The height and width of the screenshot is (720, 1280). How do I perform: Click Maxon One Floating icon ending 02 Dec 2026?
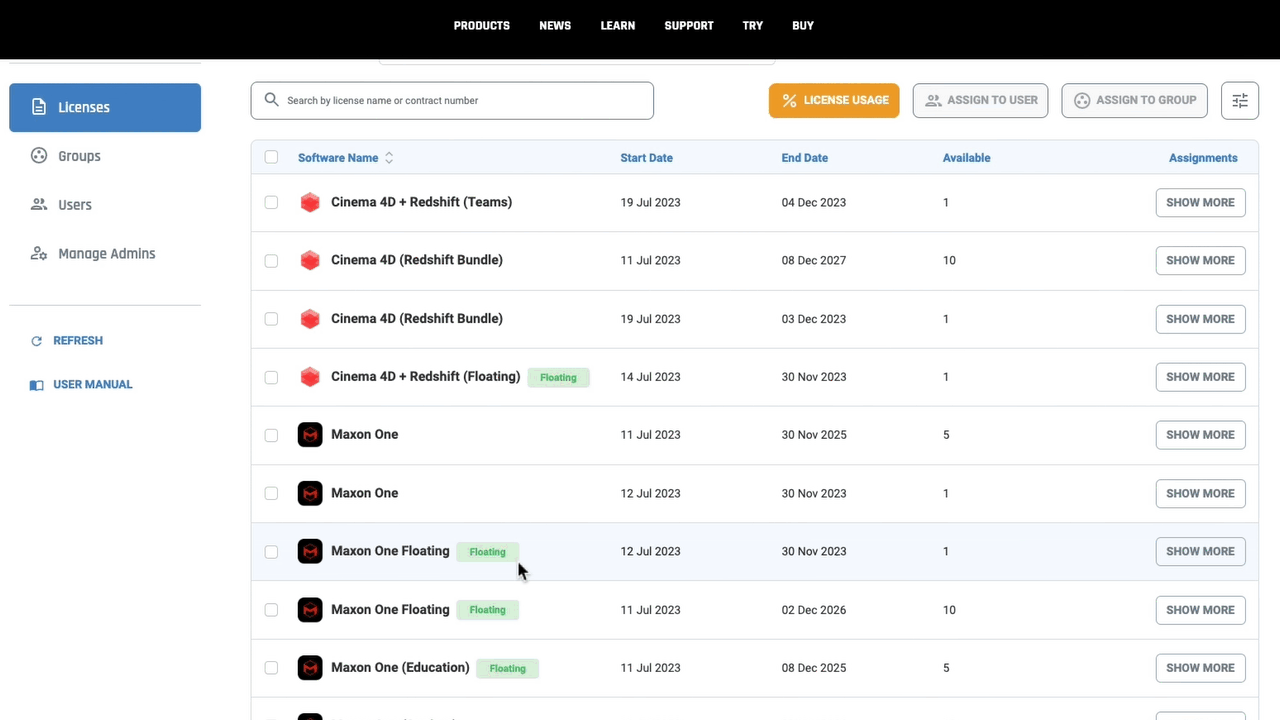pyautogui.click(x=310, y=610)
